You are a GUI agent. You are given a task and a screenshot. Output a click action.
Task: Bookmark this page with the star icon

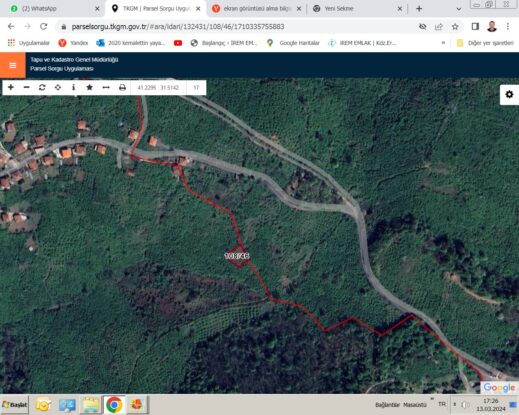(455, 27)
